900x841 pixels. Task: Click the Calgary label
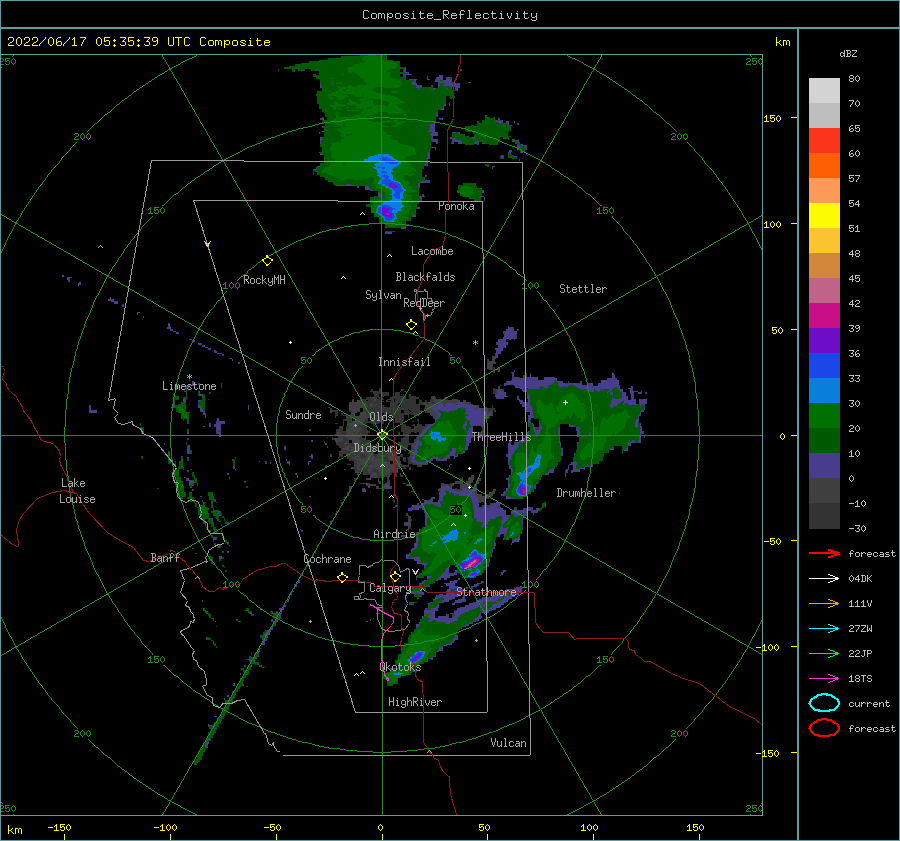[390, 588]
